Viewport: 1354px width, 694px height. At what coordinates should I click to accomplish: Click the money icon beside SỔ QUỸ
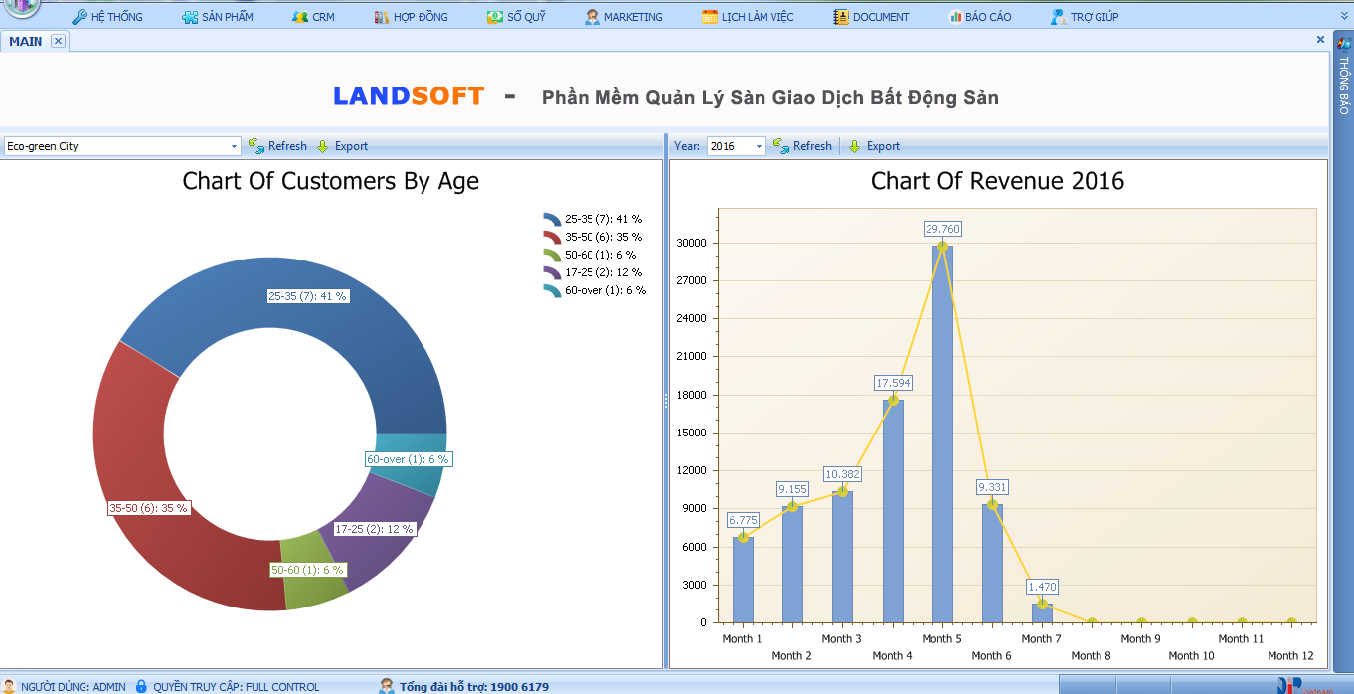(495, 17)
